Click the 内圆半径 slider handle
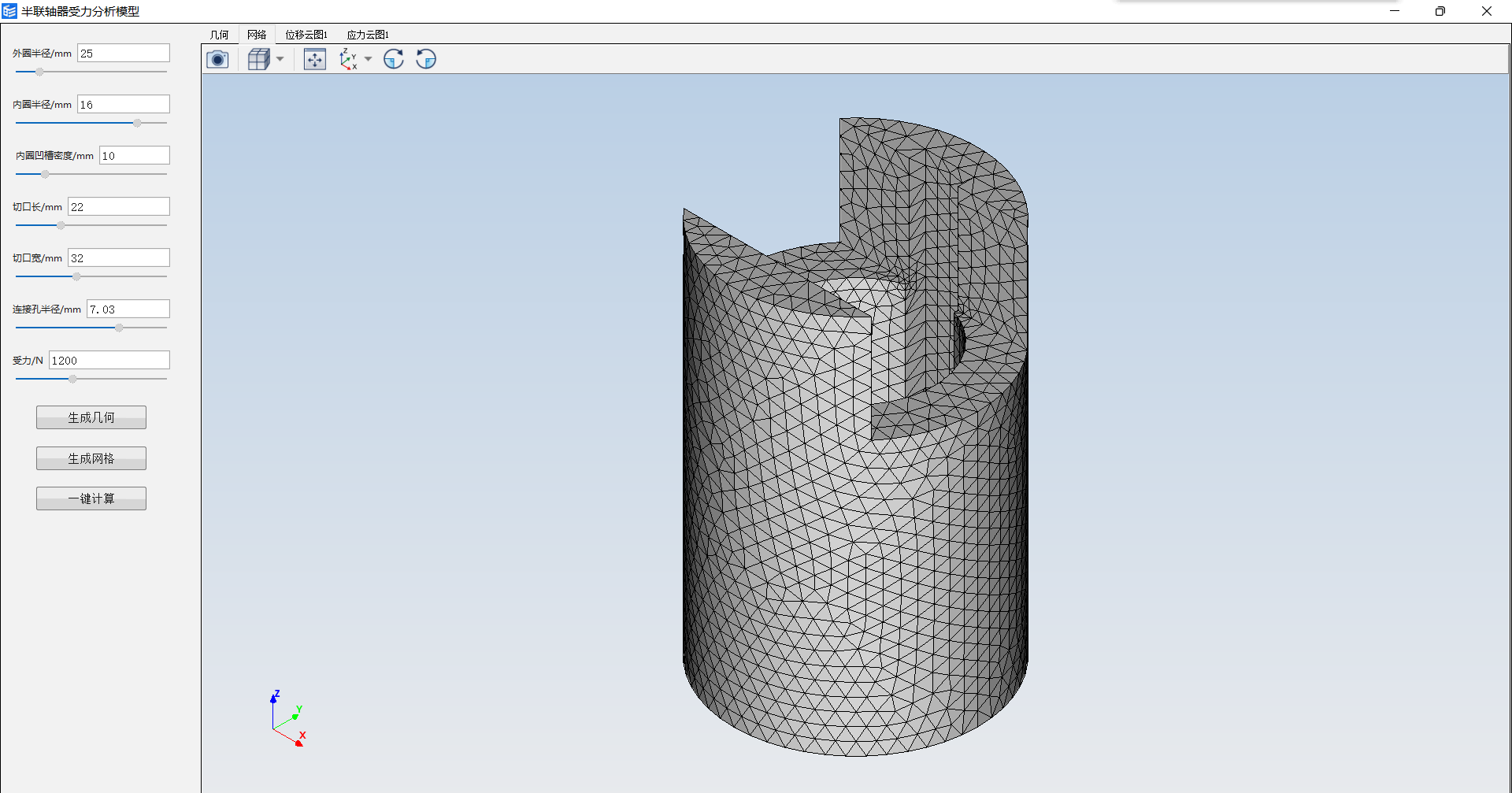 (x=137, y=123)
